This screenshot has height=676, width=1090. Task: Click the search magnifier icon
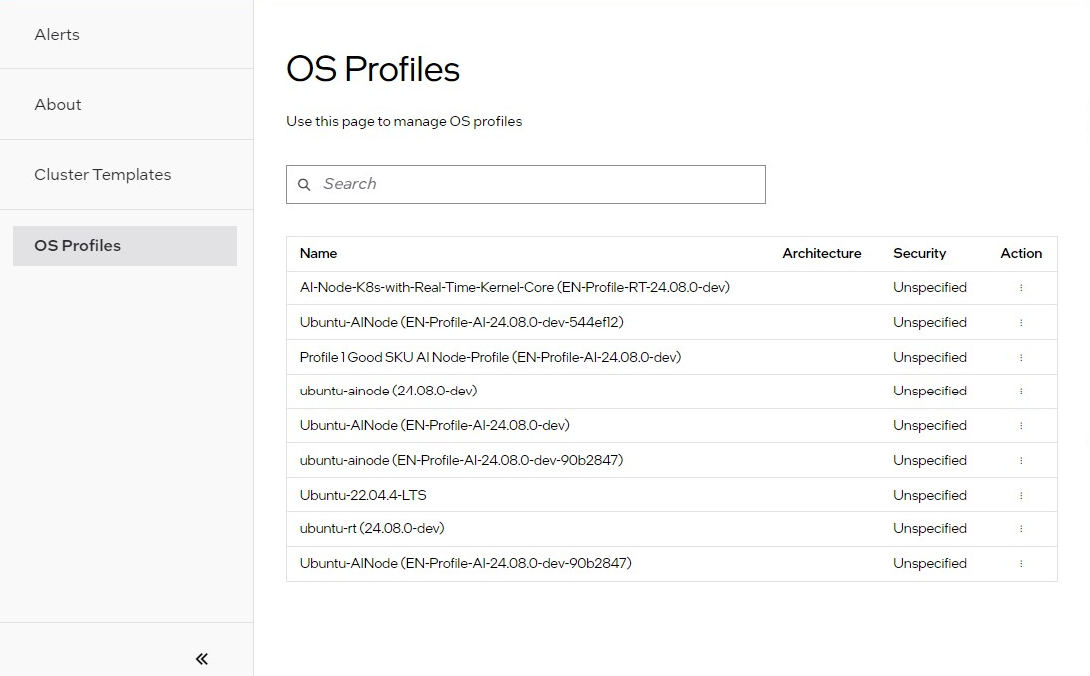[305, 185]
